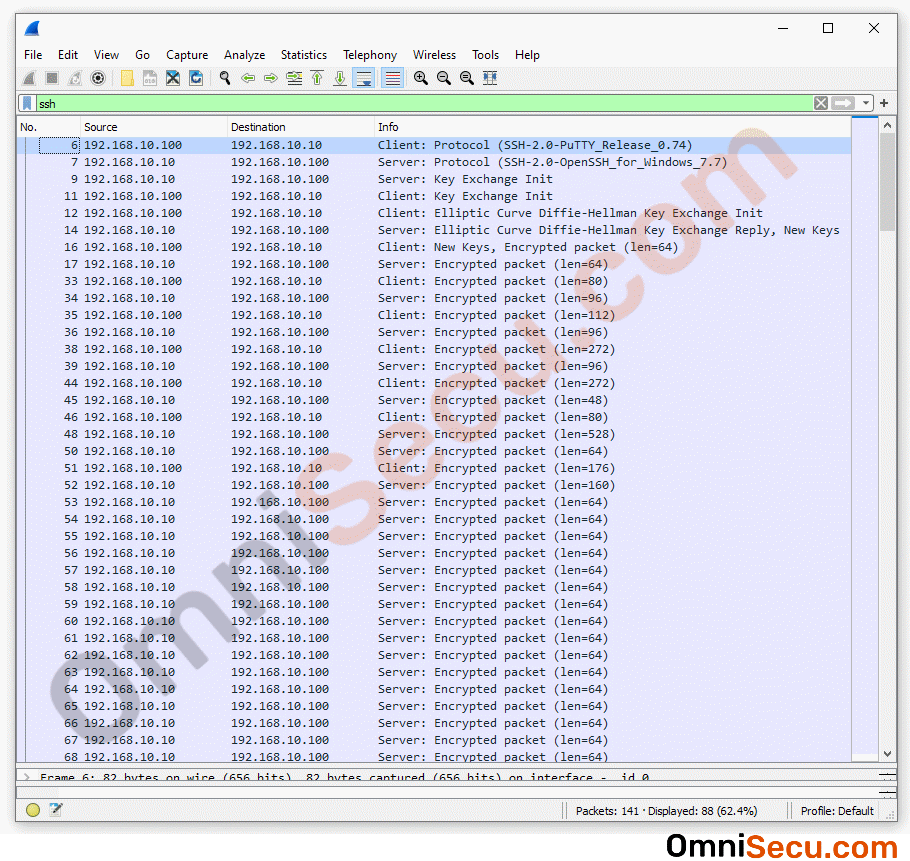This screenshot has height=861, width=910.
Task: Start a new capture with the shark fin icon
Action: tap(28, 78)
